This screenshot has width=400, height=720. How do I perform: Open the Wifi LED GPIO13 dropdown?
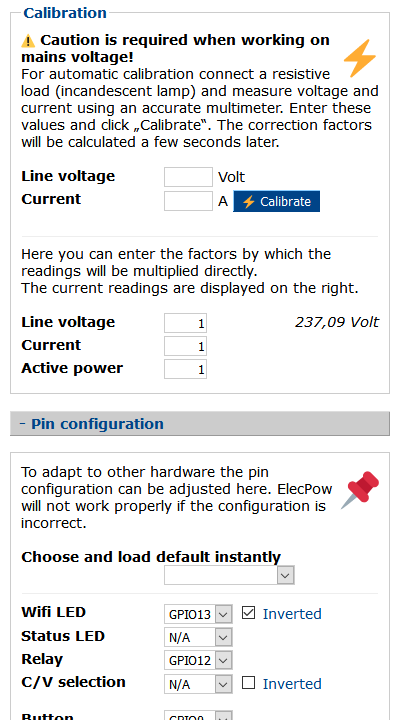pyautogui.click(x=198, y=614)
